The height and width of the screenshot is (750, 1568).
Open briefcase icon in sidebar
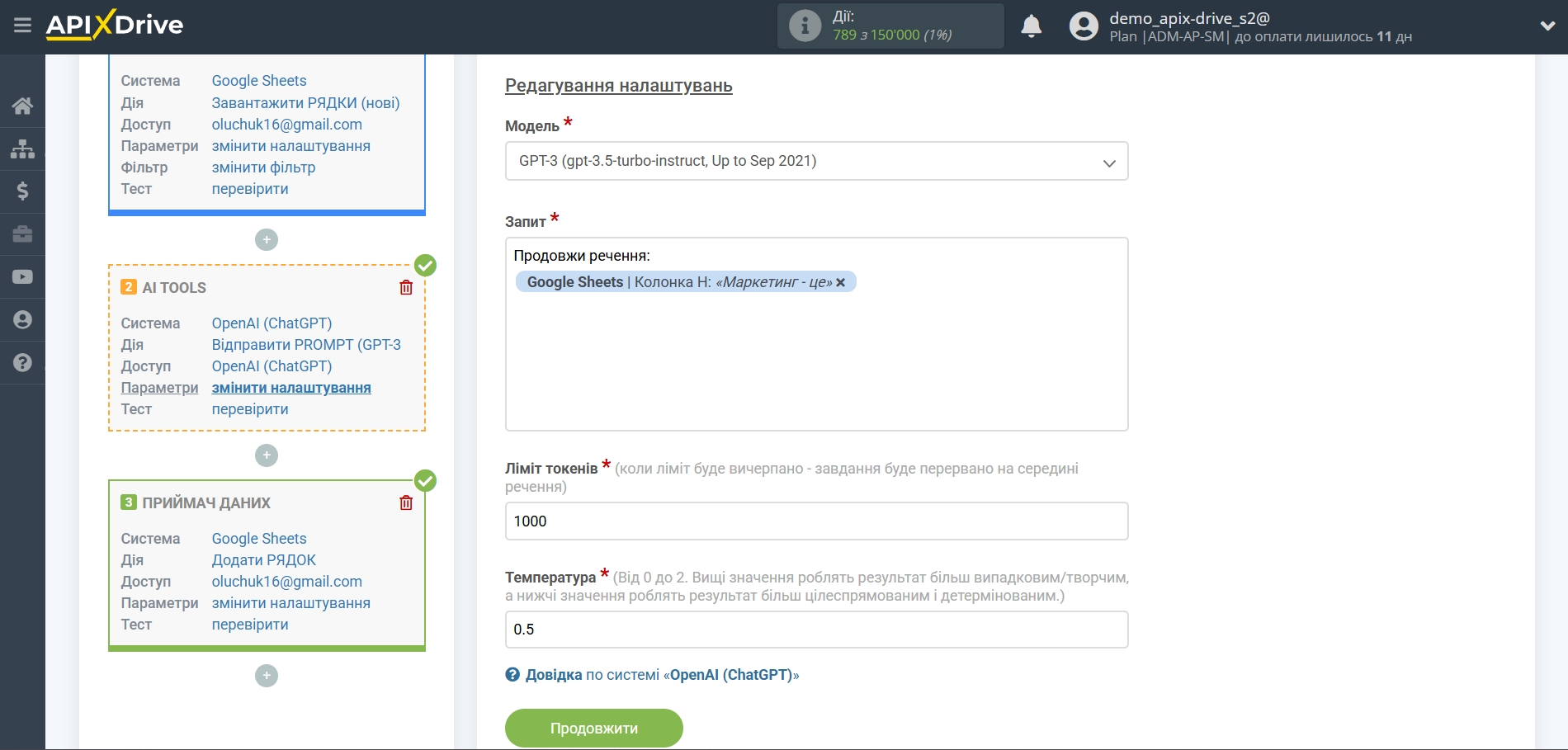point(22,234)
